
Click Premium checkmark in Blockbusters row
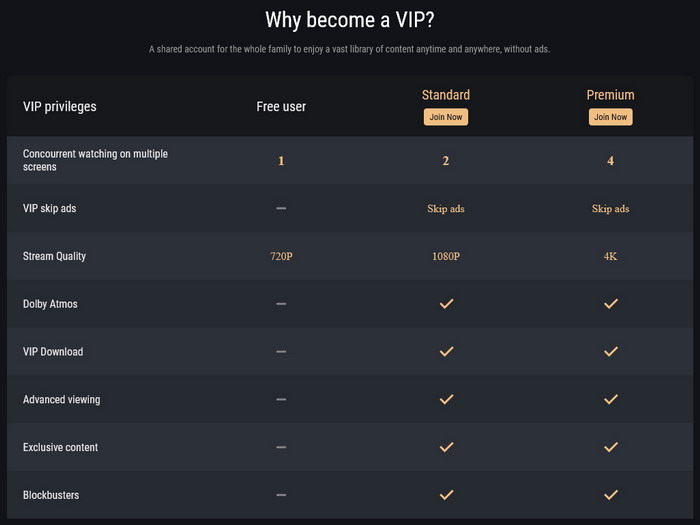611,495
